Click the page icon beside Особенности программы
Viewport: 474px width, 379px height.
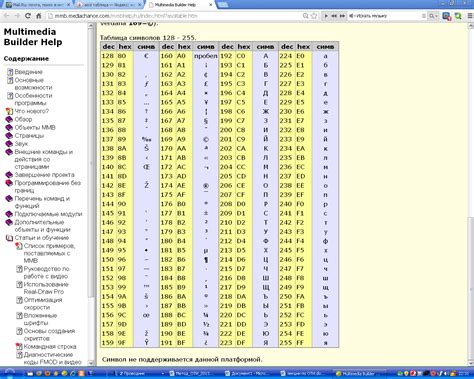[x=10, y=96]
